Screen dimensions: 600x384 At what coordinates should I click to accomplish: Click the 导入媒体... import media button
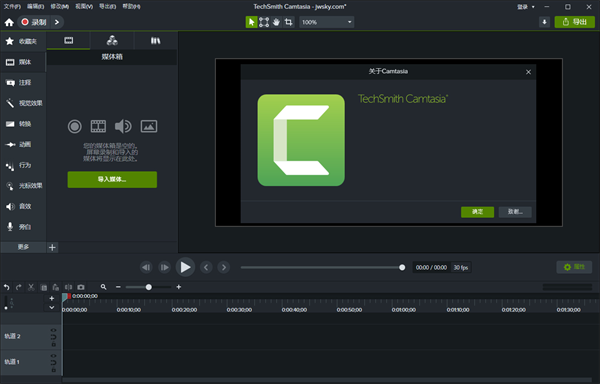(x=112, y=179)
